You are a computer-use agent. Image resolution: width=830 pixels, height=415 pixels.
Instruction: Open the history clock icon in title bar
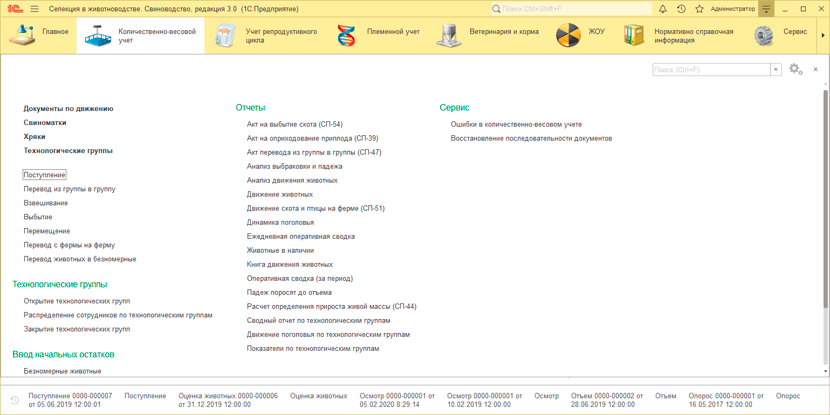coord(681,9)
